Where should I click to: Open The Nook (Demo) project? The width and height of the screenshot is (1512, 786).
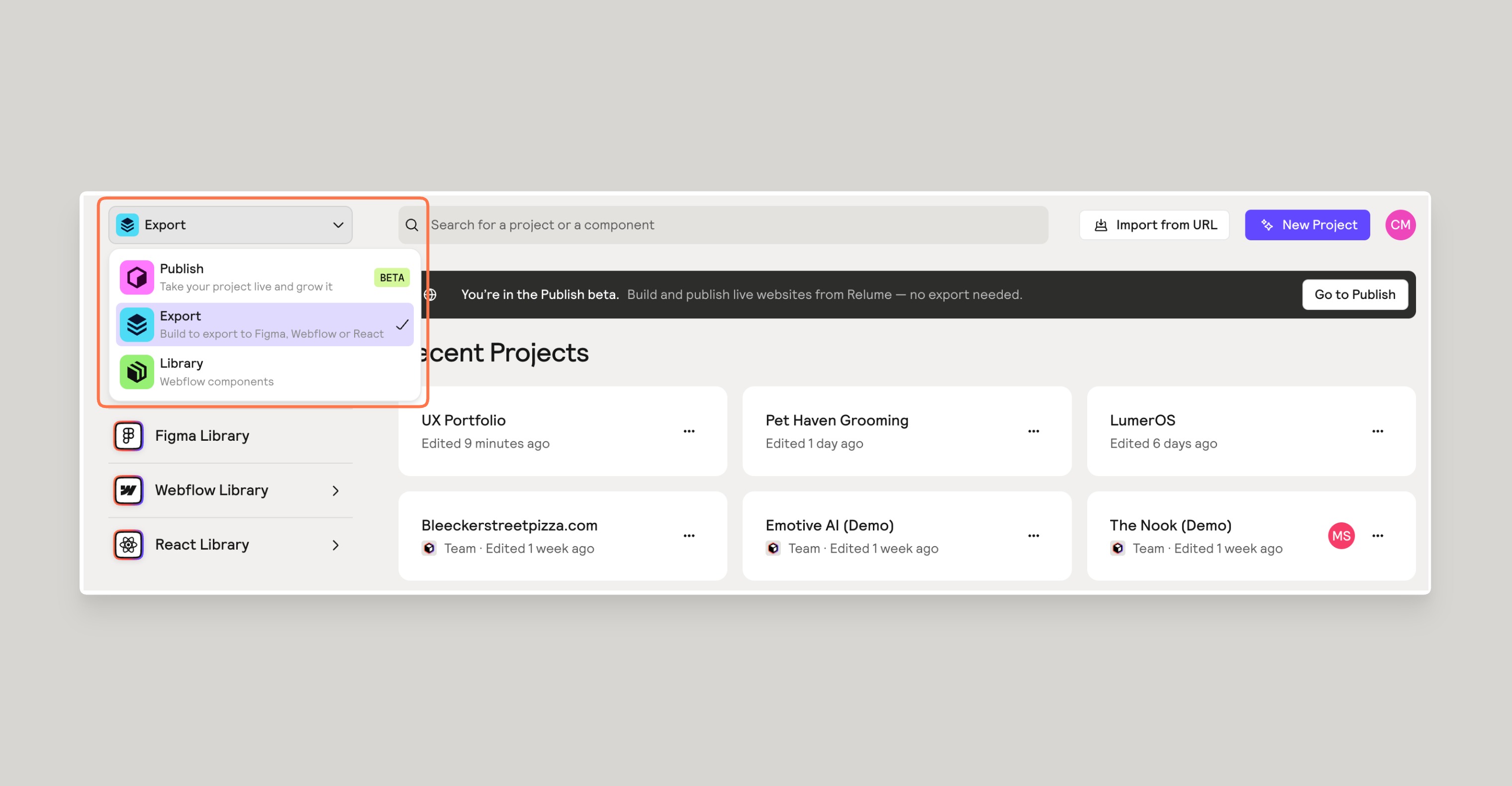click(x=1251, y=536)
